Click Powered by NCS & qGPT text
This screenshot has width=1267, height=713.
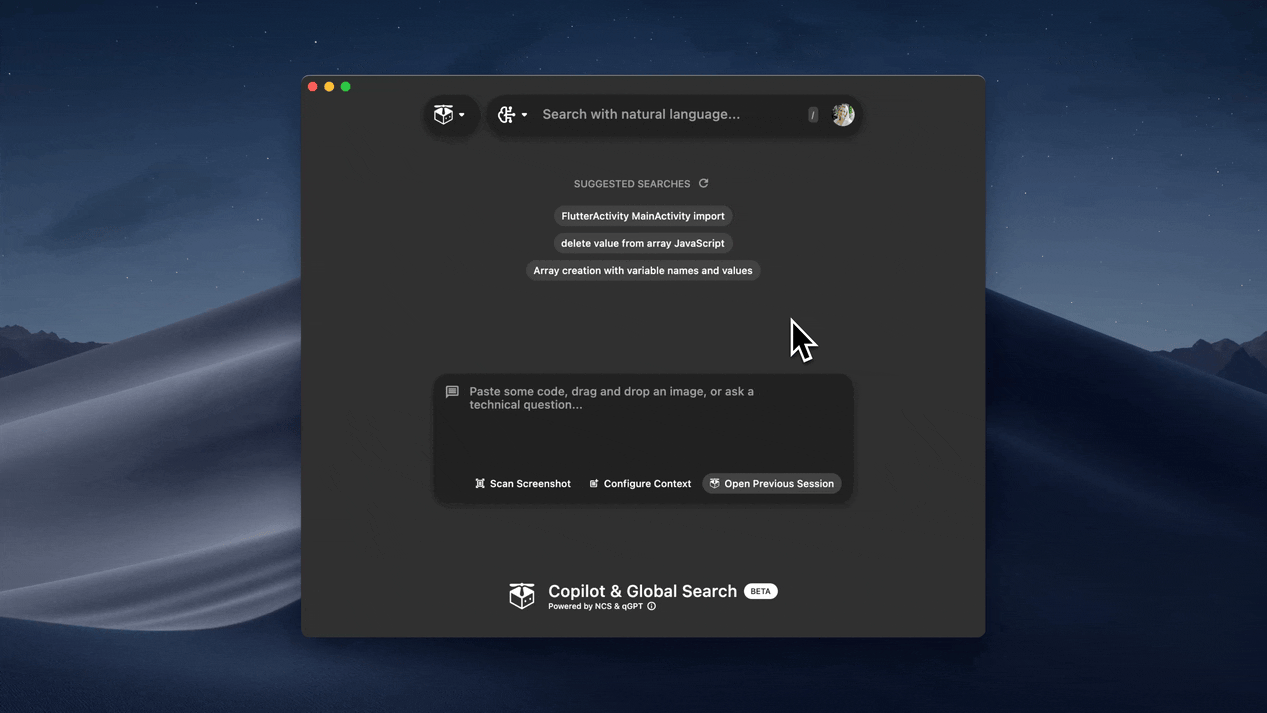coord(596,606)
